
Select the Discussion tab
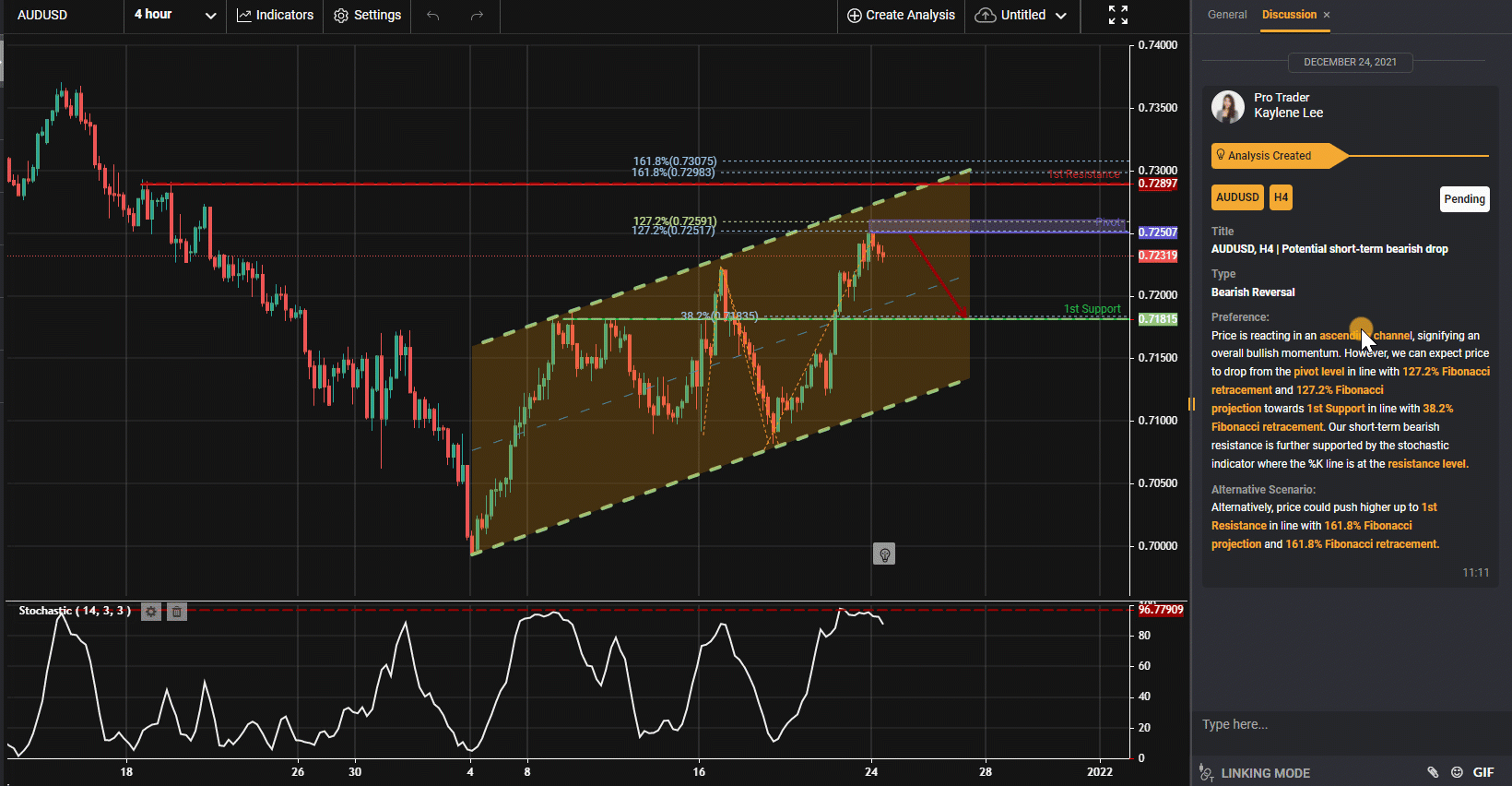tap(1289, 15)
